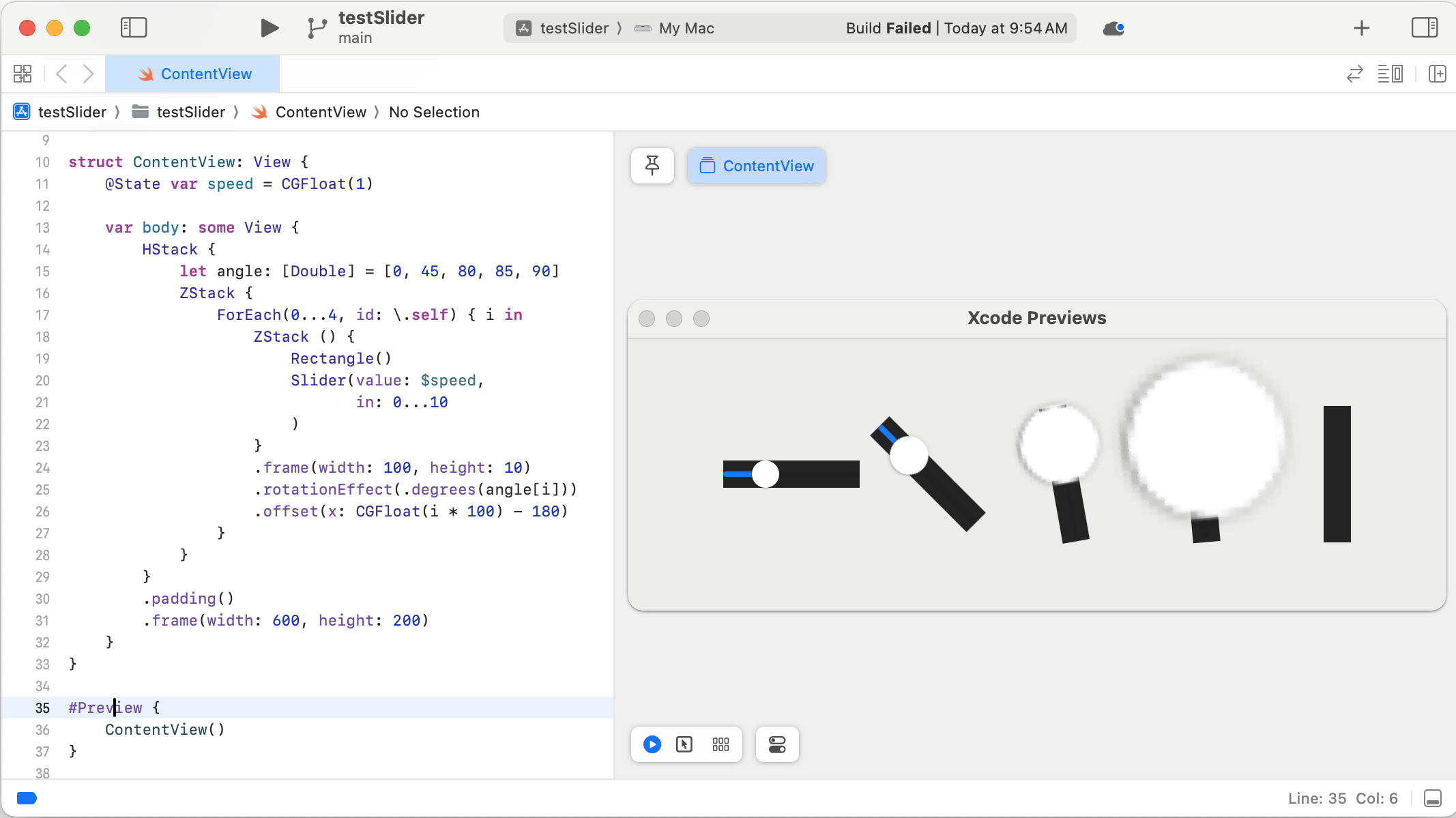
Task: Click the '.rotationEffect' code line
Action: [x=416, y=489]
